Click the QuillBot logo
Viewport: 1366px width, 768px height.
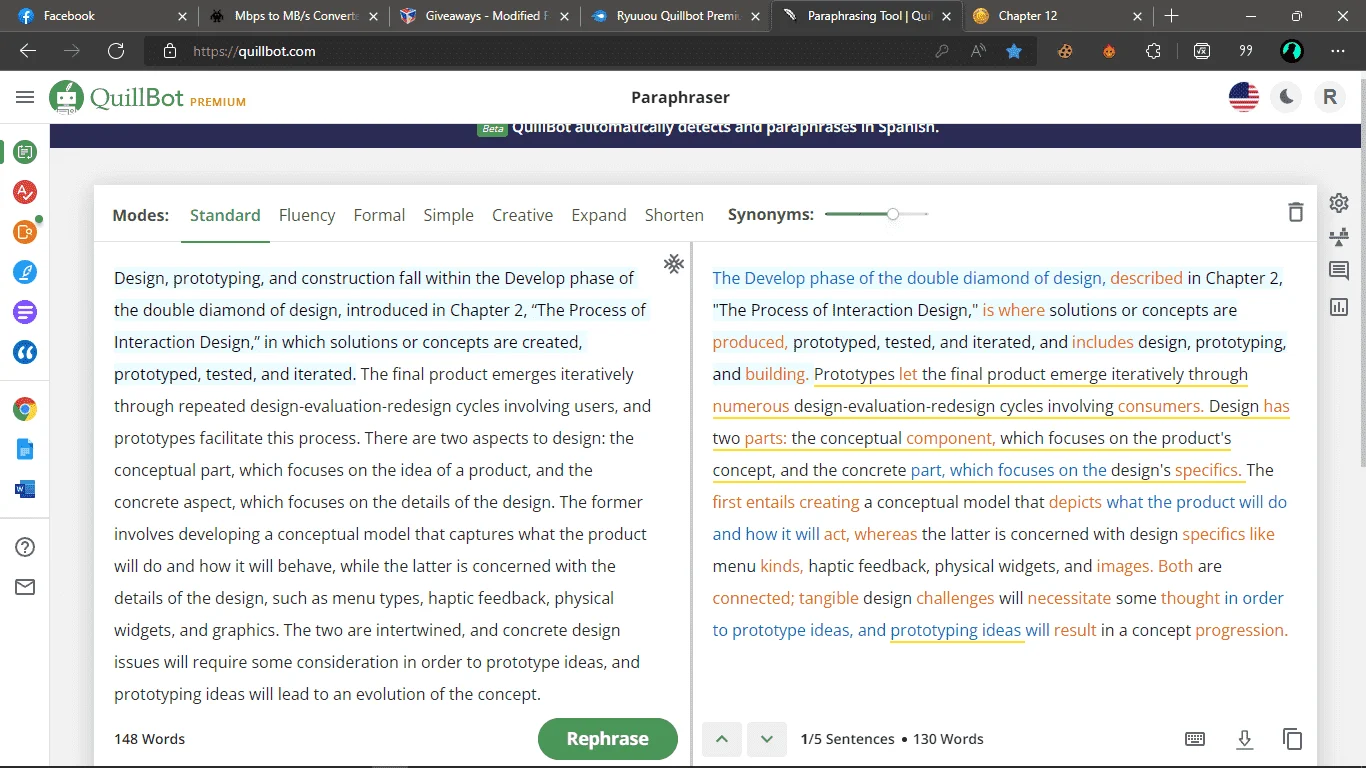tap(147, 97)
